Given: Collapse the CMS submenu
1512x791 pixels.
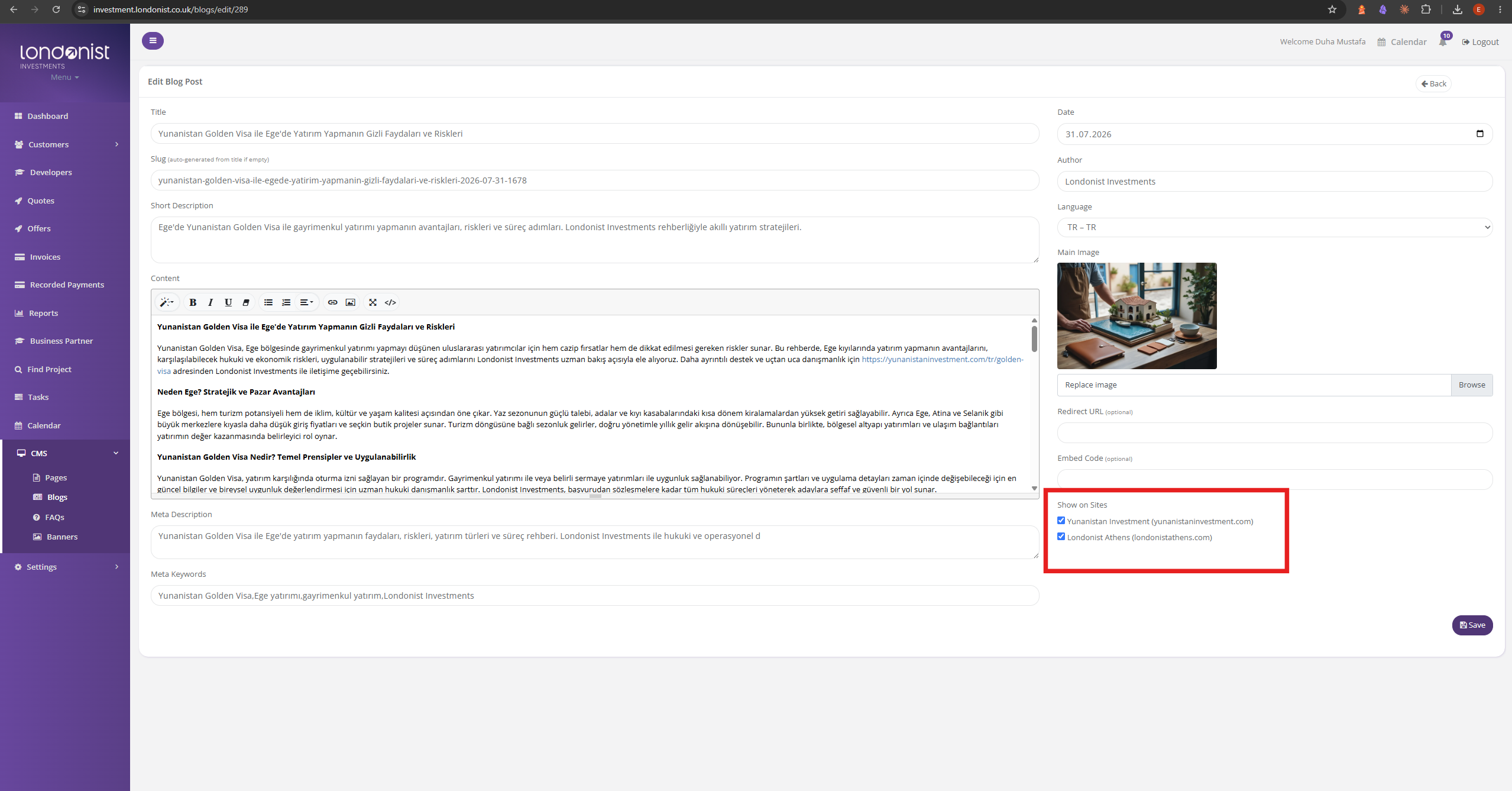Looking at the screenshot, I should [65, 453].
